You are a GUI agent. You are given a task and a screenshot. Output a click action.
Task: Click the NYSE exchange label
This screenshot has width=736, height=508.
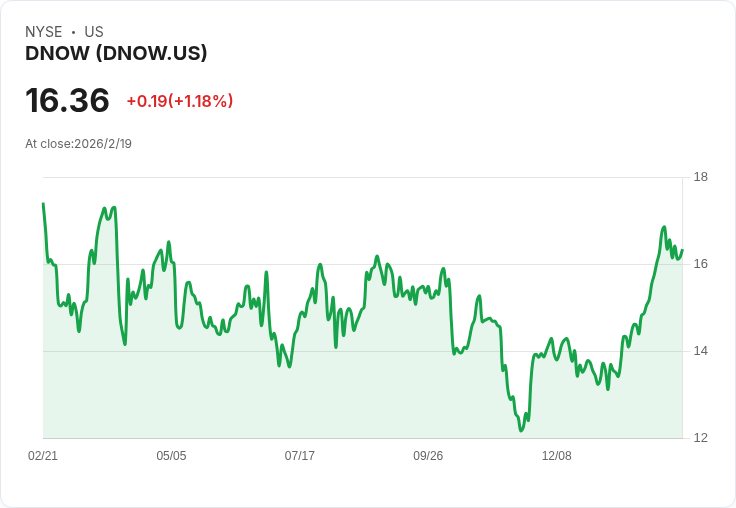tap(44, 32)
